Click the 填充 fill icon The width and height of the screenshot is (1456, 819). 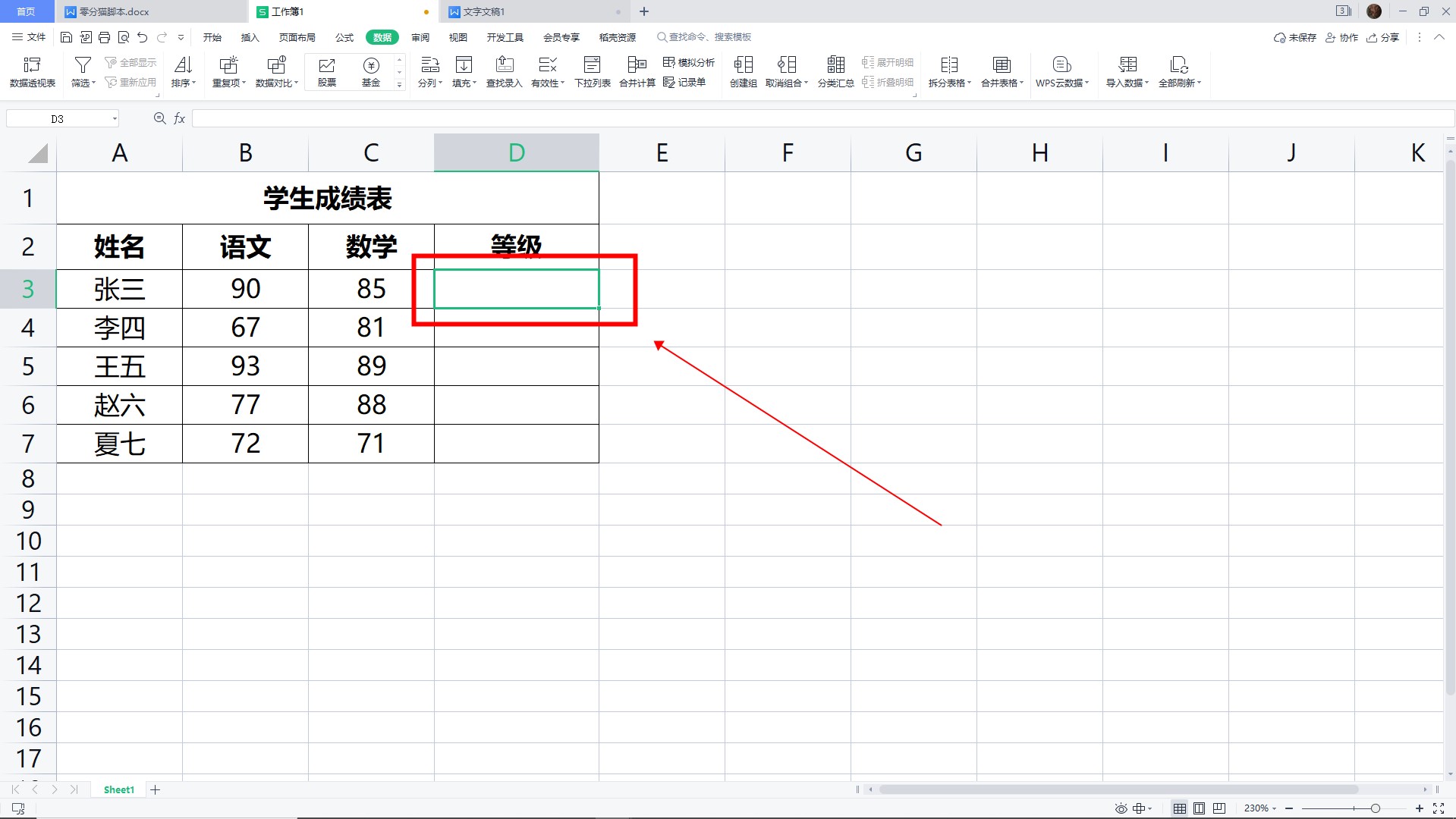click(464, 65)
